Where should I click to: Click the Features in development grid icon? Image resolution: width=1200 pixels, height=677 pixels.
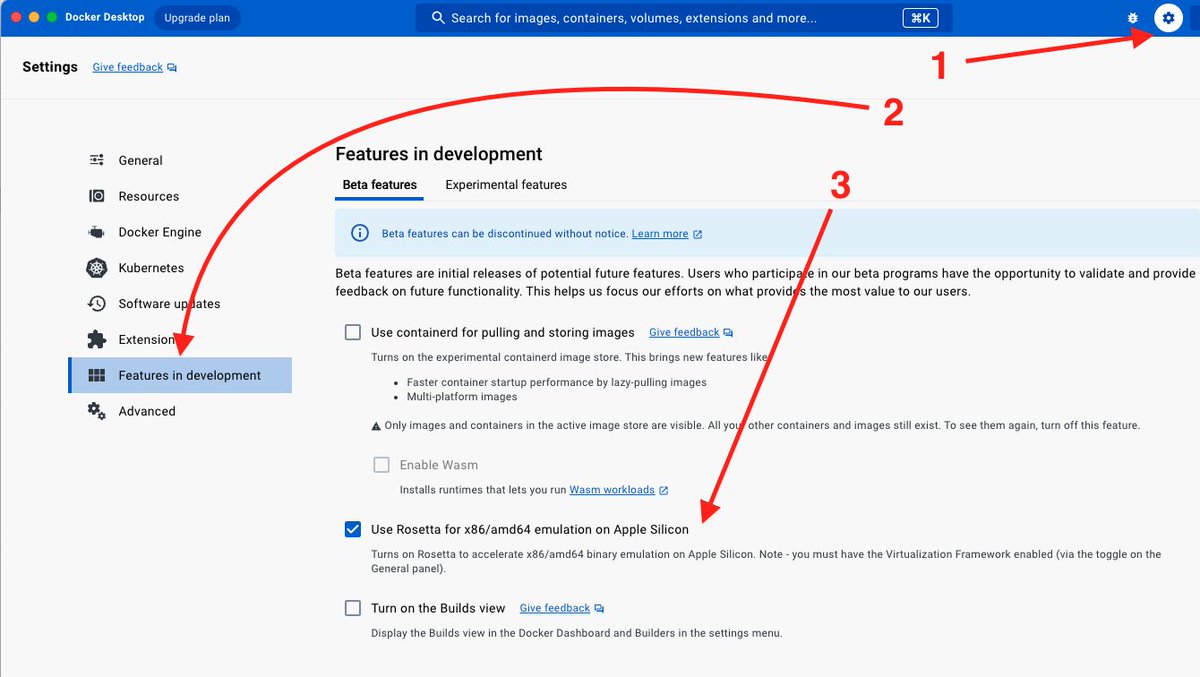(x=97, y=375)
